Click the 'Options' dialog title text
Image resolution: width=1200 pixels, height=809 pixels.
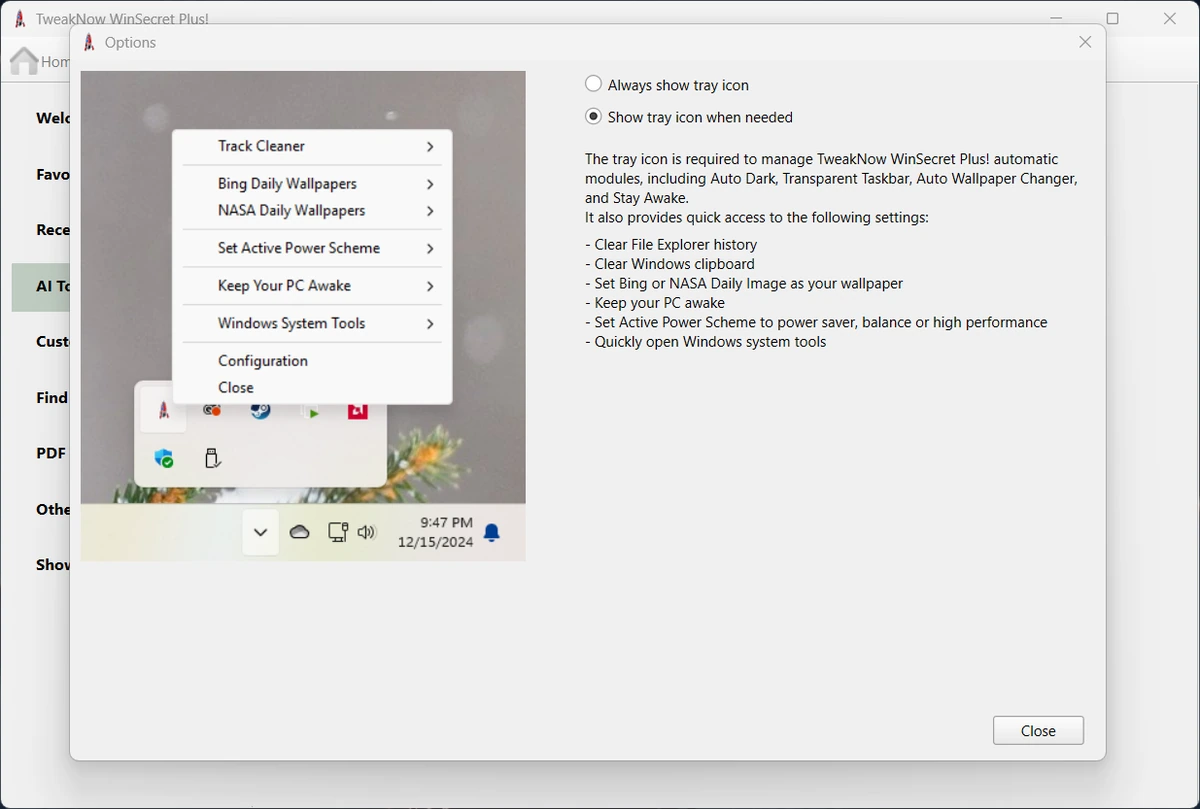click(130, 42)
